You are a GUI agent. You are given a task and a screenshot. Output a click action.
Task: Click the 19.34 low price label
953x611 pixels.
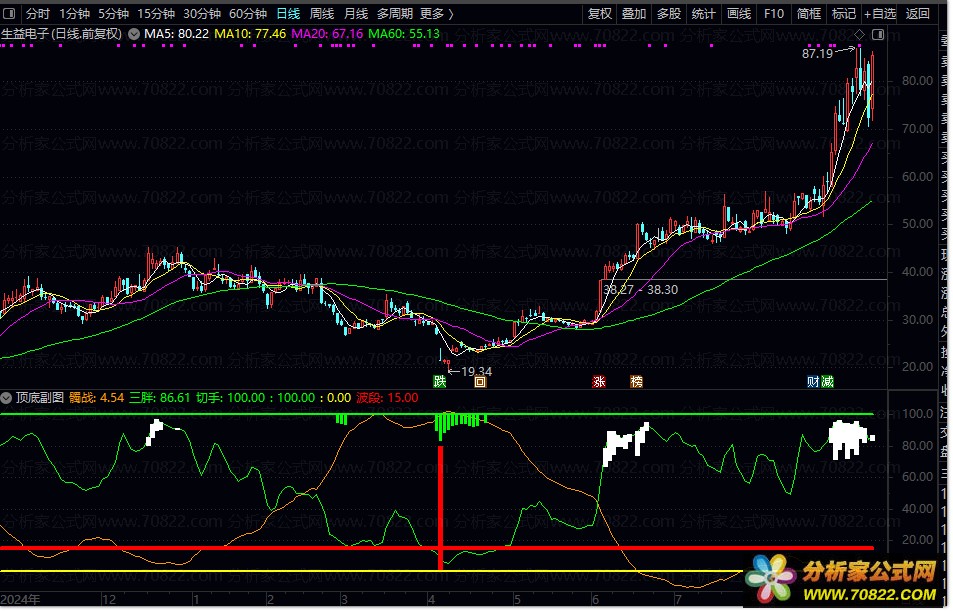tap(476, 371)
